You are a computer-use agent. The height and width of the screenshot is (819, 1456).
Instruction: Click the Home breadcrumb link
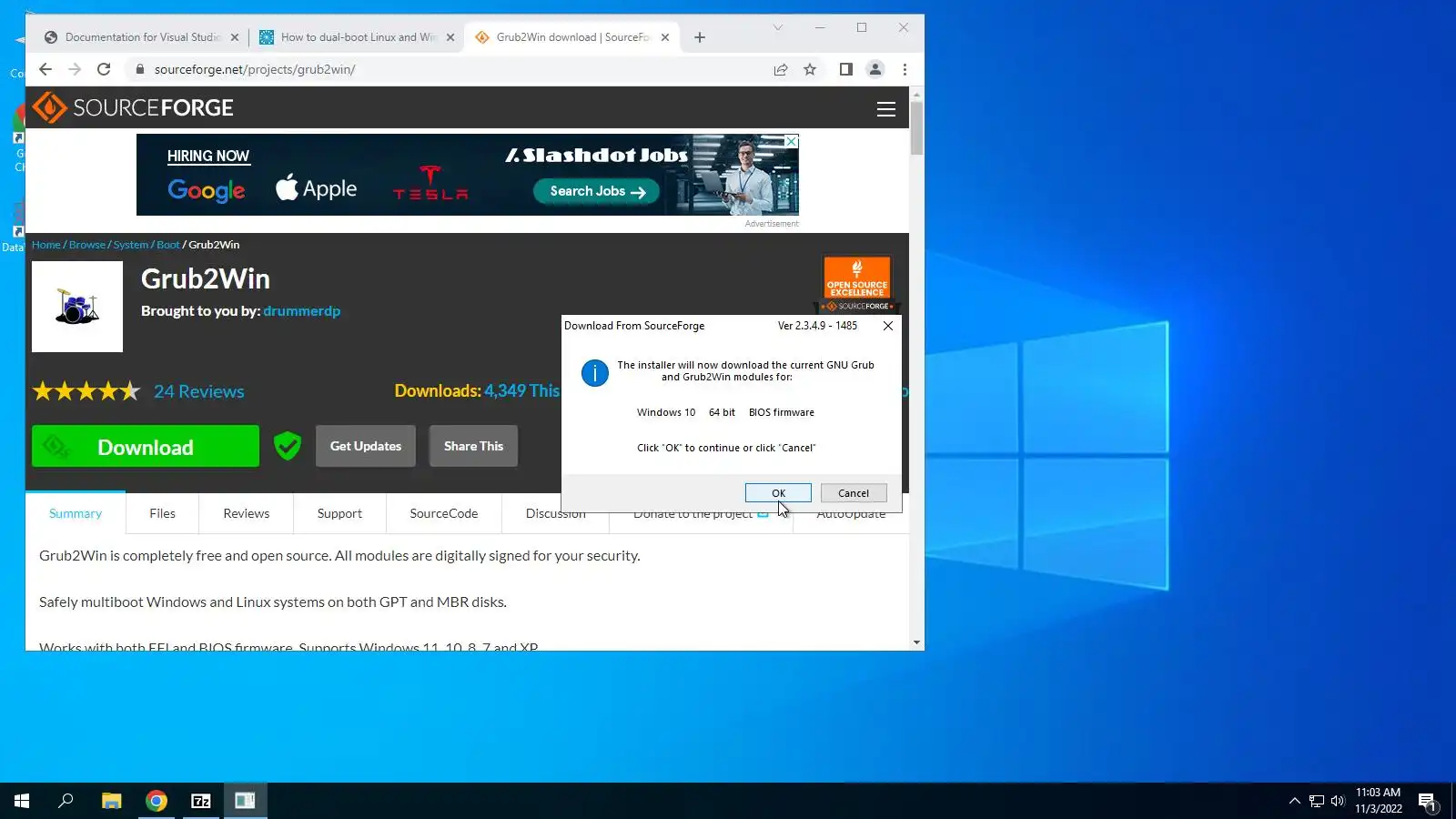46,245
